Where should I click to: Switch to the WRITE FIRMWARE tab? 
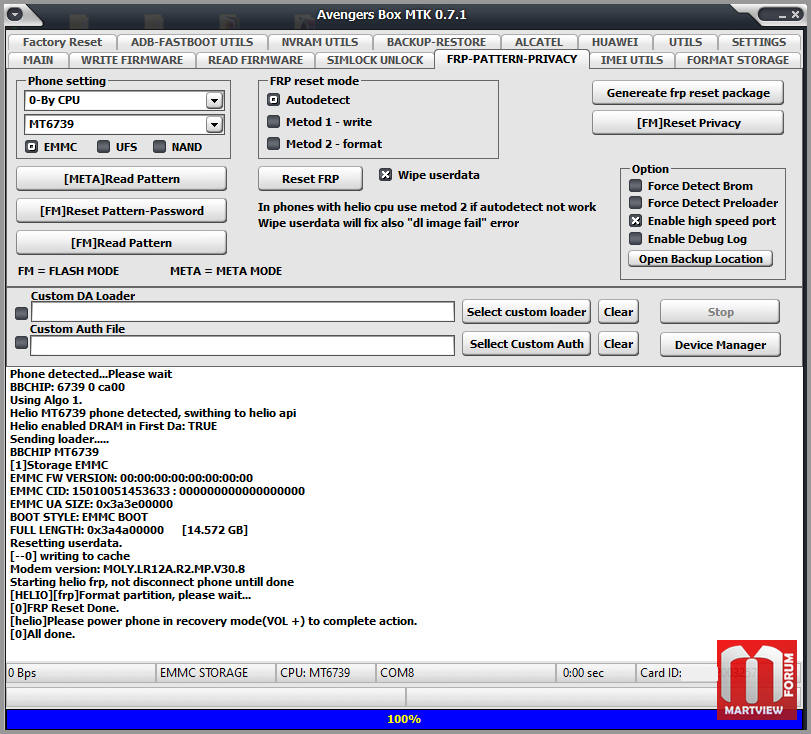pyautogui.click(x=132, y=60)
